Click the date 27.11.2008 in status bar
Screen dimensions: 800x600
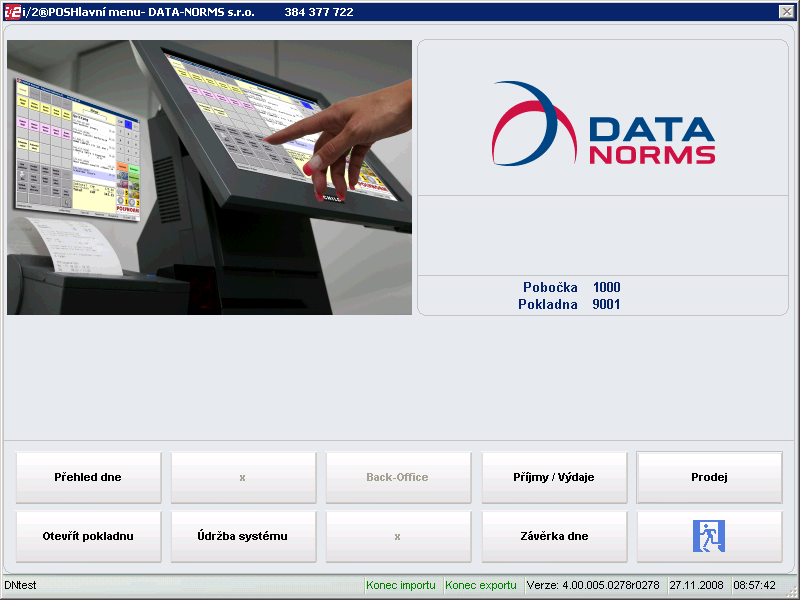point(696,585)
